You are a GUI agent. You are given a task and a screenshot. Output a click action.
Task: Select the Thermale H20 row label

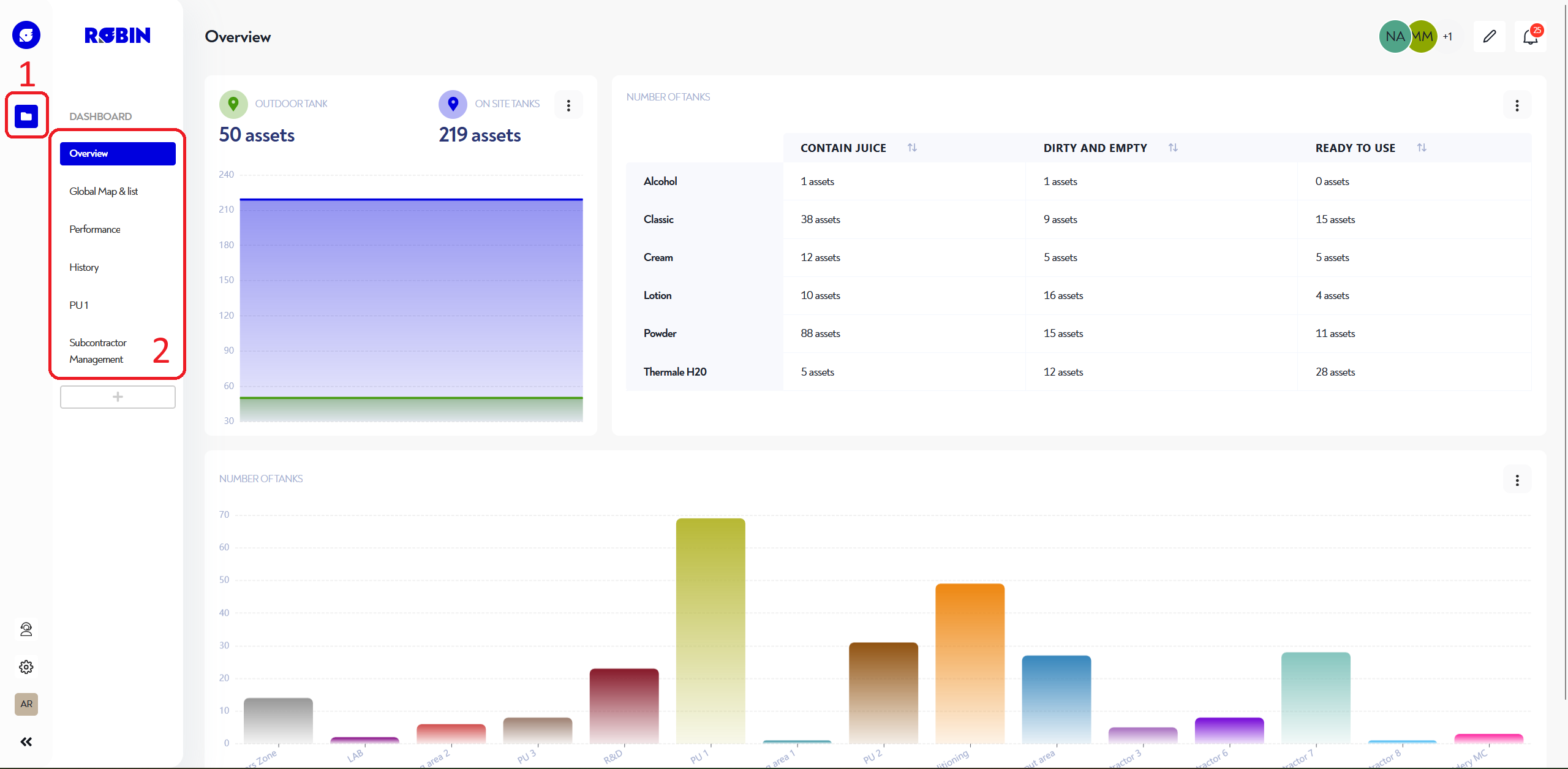(675, 372)
